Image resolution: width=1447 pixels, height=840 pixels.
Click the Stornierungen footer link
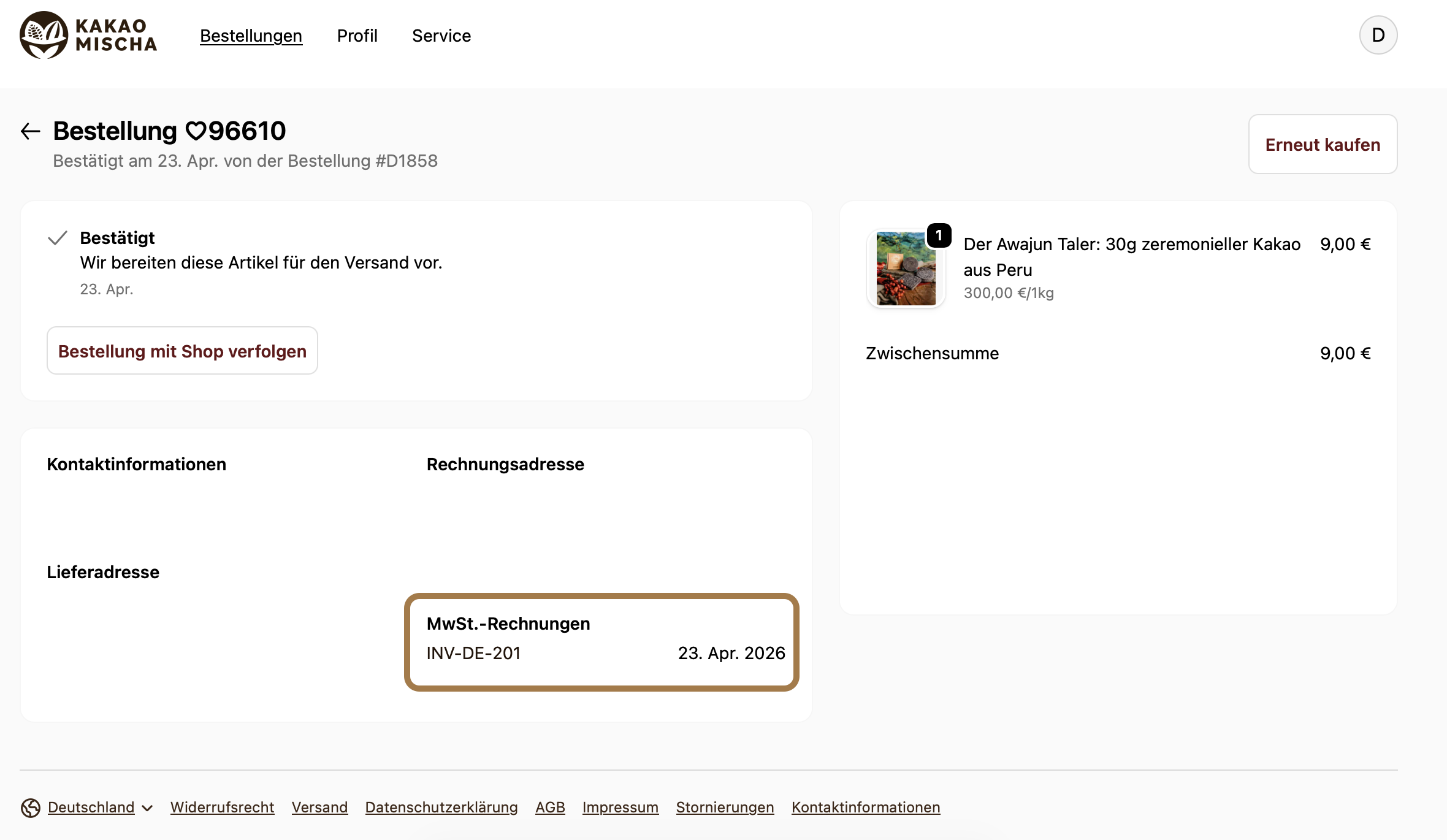click(x=725, y=808)
